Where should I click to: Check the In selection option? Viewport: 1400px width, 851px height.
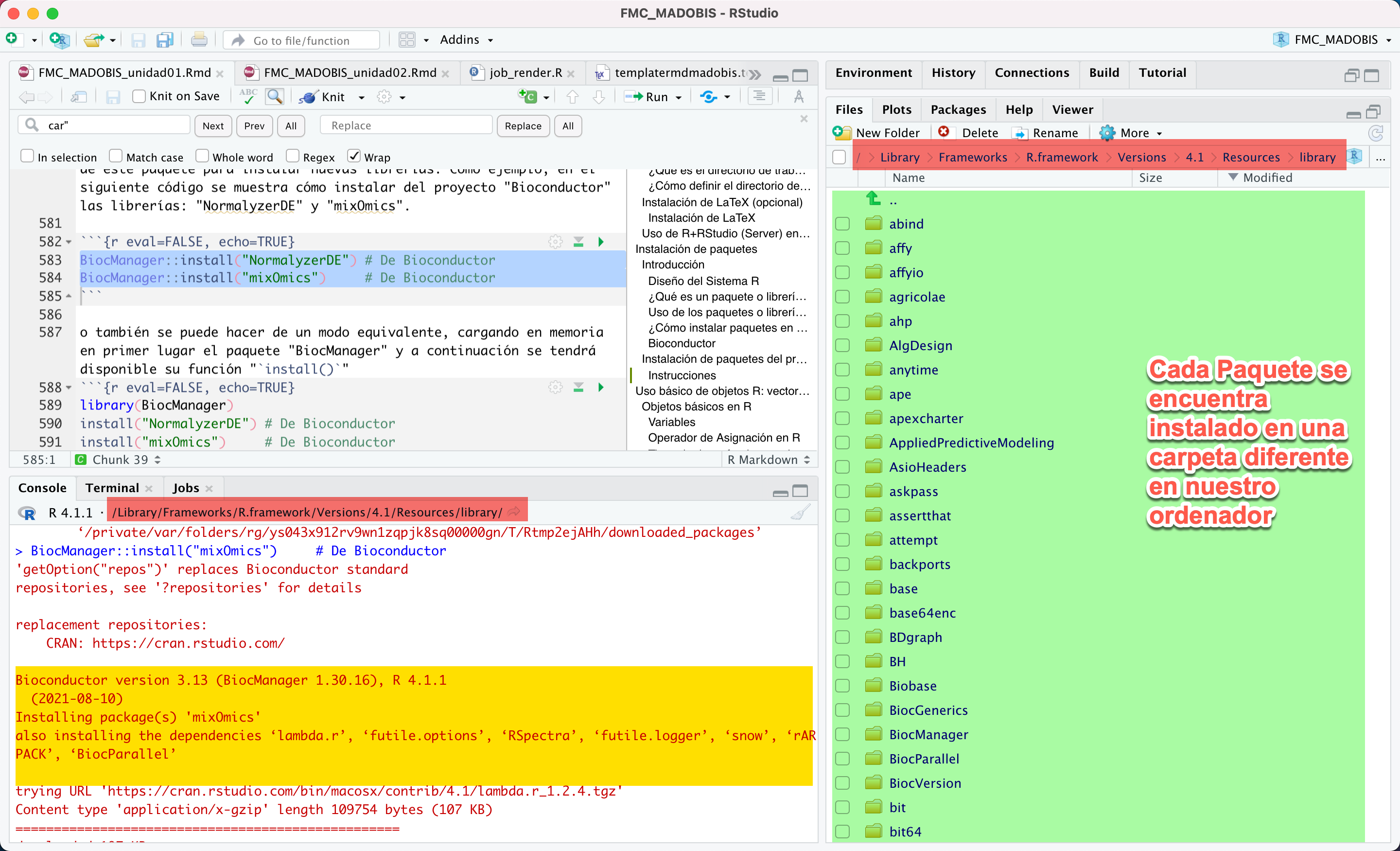(27, 156)
